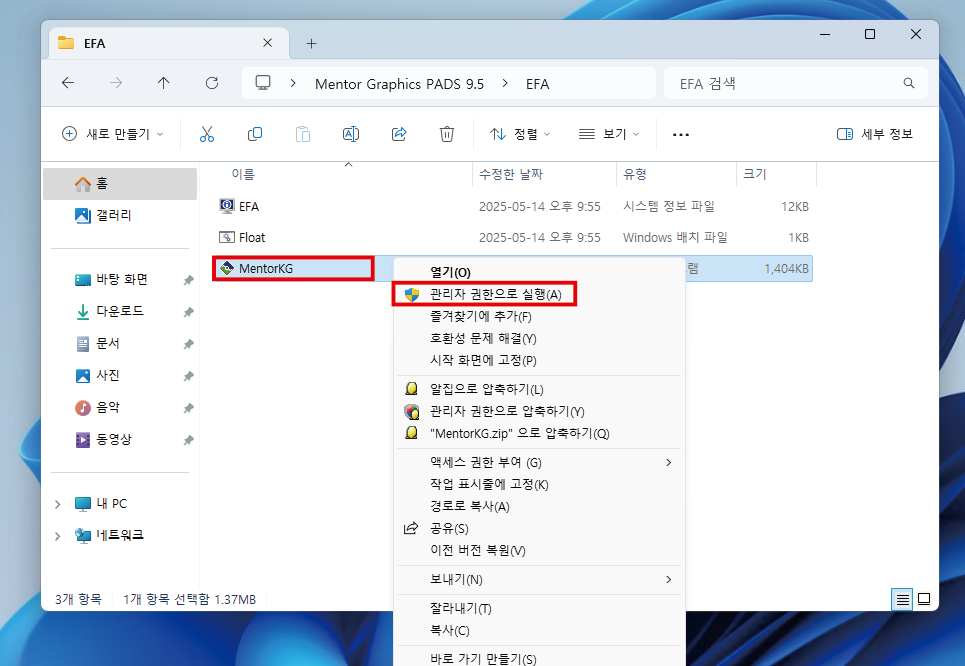
Task: Click the Delete trash icon
Action: [x=447, y=134]
